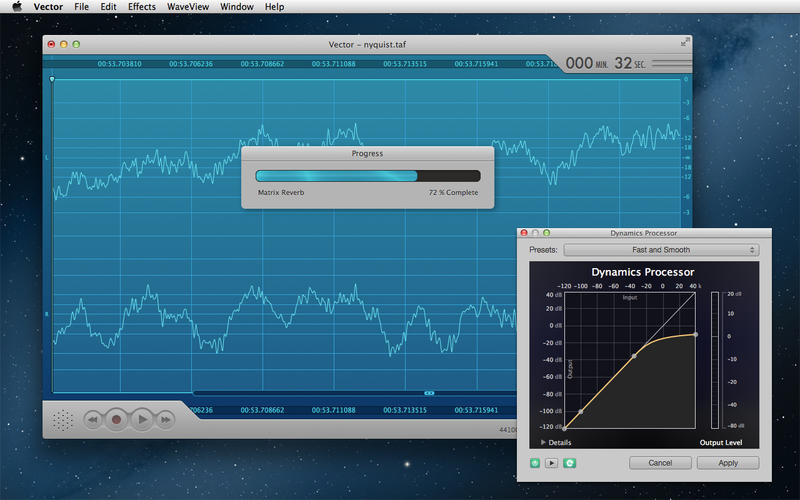The image size is (800, 500).
Task: Click the horizontal scrollbar thumb below the waveform
Action: point(429,393)
